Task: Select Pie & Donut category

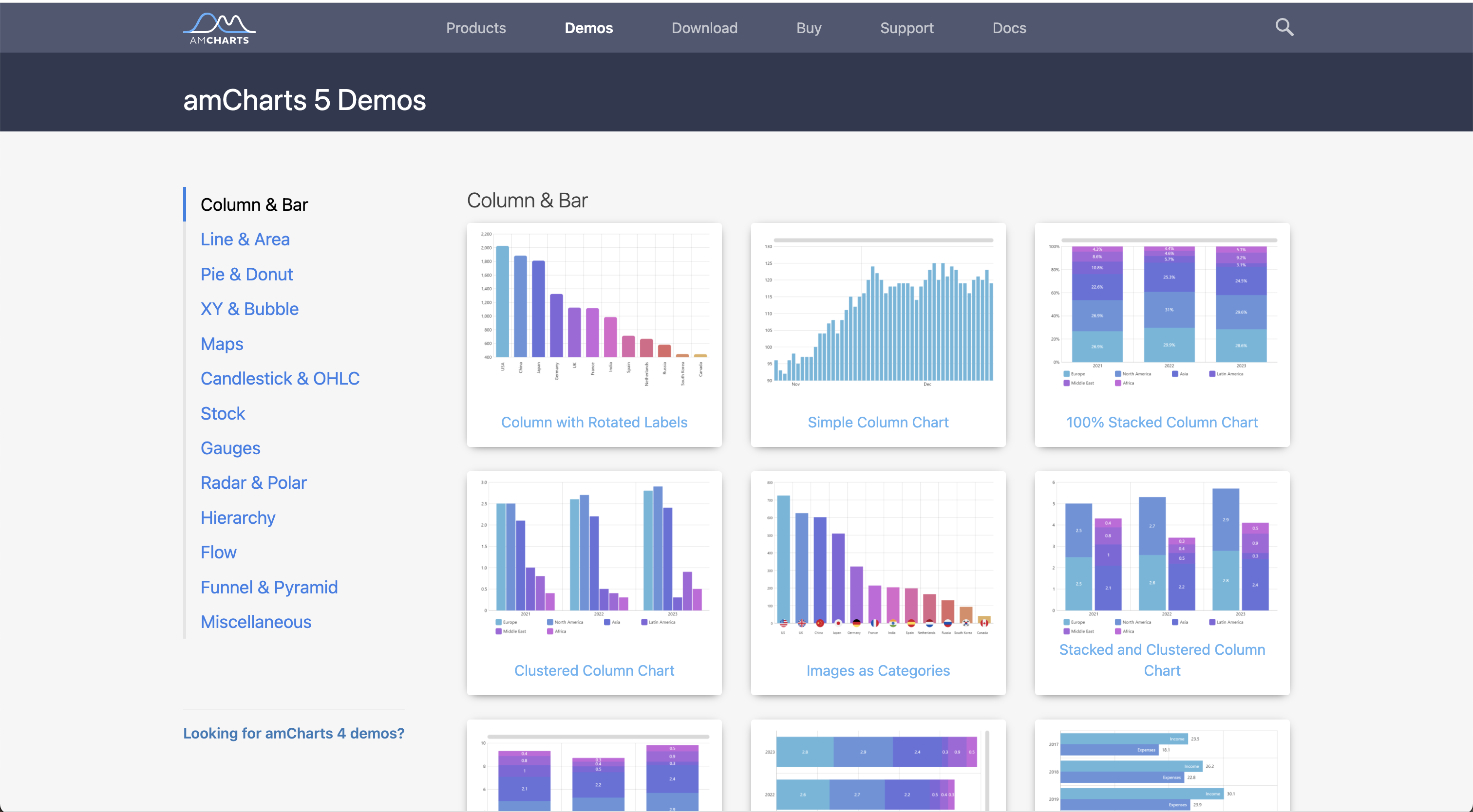Action: tap(246, 274)
